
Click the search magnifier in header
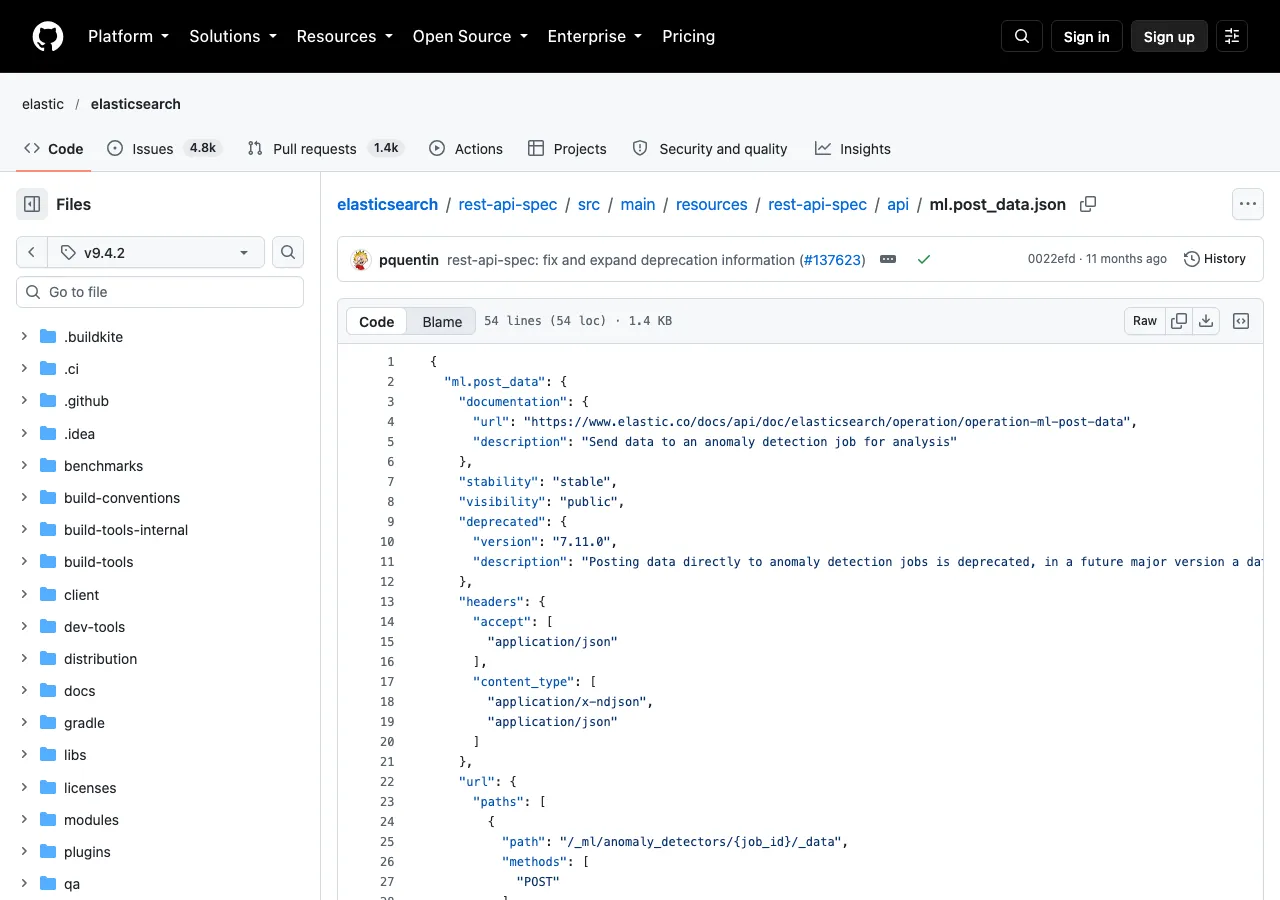1022,36
